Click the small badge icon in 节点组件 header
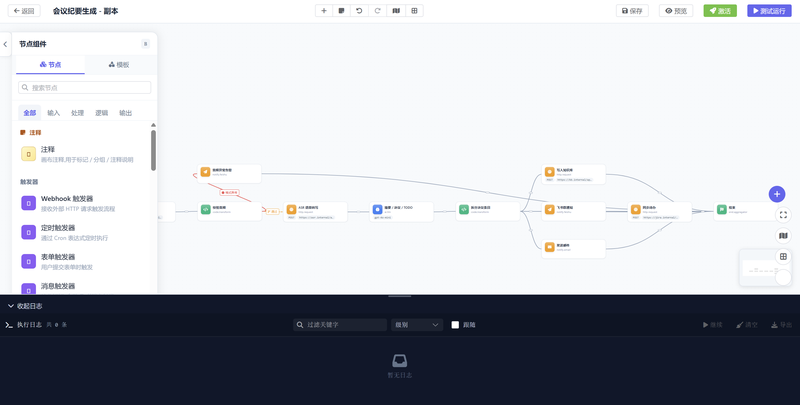The width and height of the screenshot is (800, 405). click(145, 44)
